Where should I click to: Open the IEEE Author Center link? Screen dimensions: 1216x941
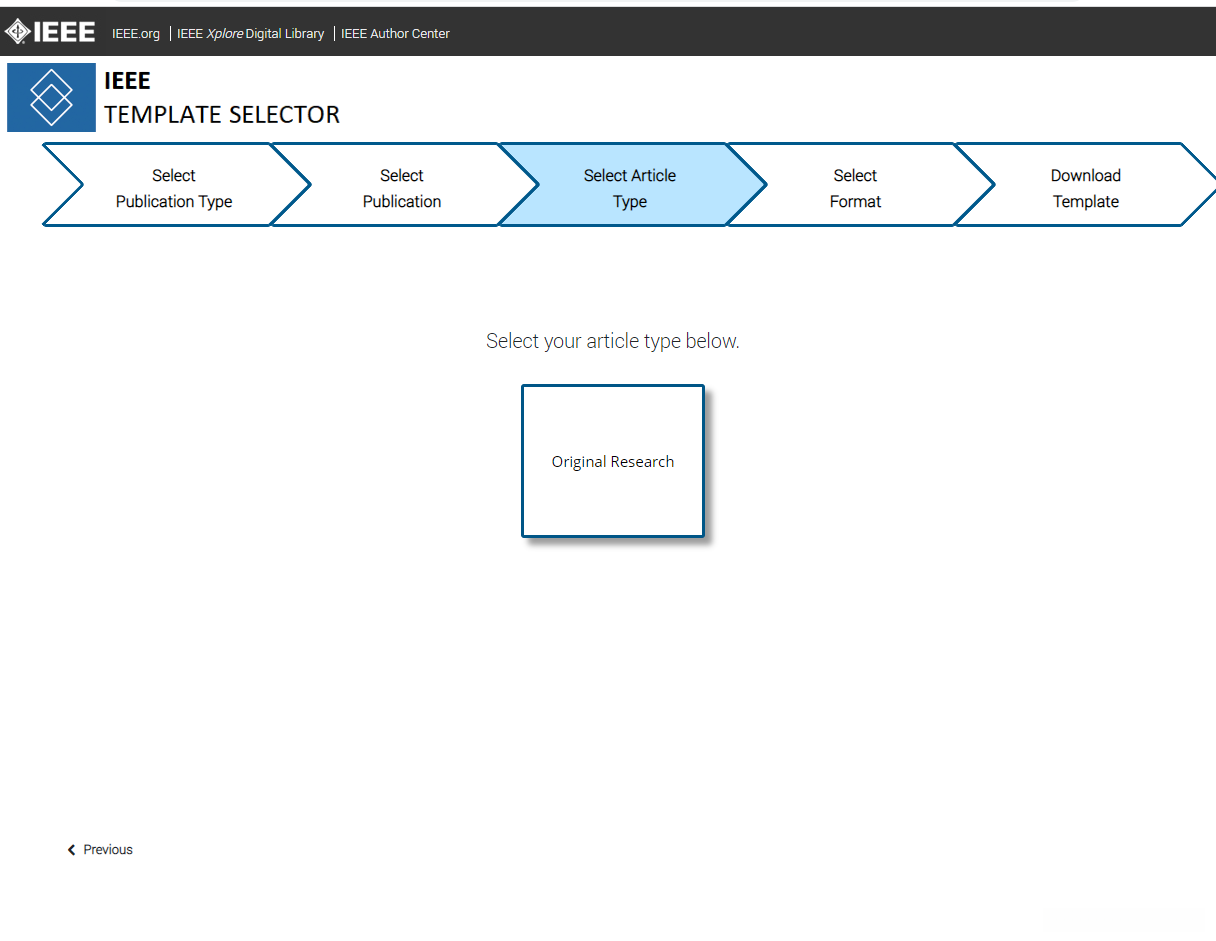[x=395, y=33]
